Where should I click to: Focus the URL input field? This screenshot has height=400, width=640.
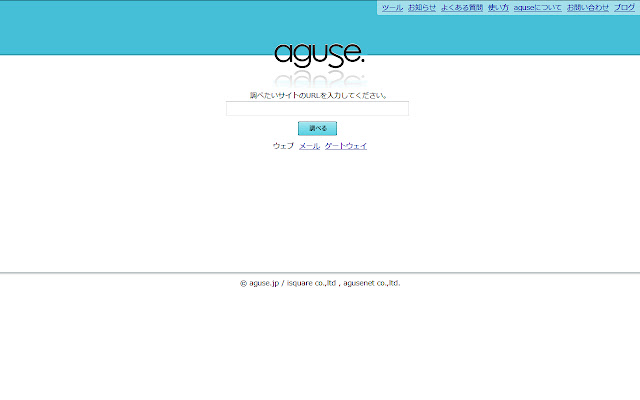tap(317, 109)
